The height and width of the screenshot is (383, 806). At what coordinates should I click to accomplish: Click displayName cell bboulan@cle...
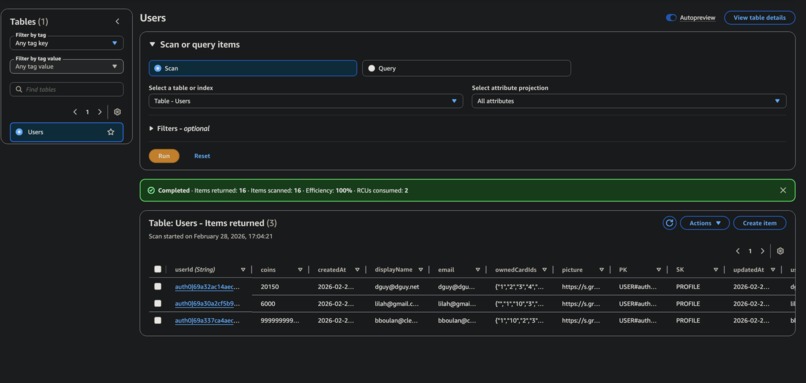tap(397, 321)
